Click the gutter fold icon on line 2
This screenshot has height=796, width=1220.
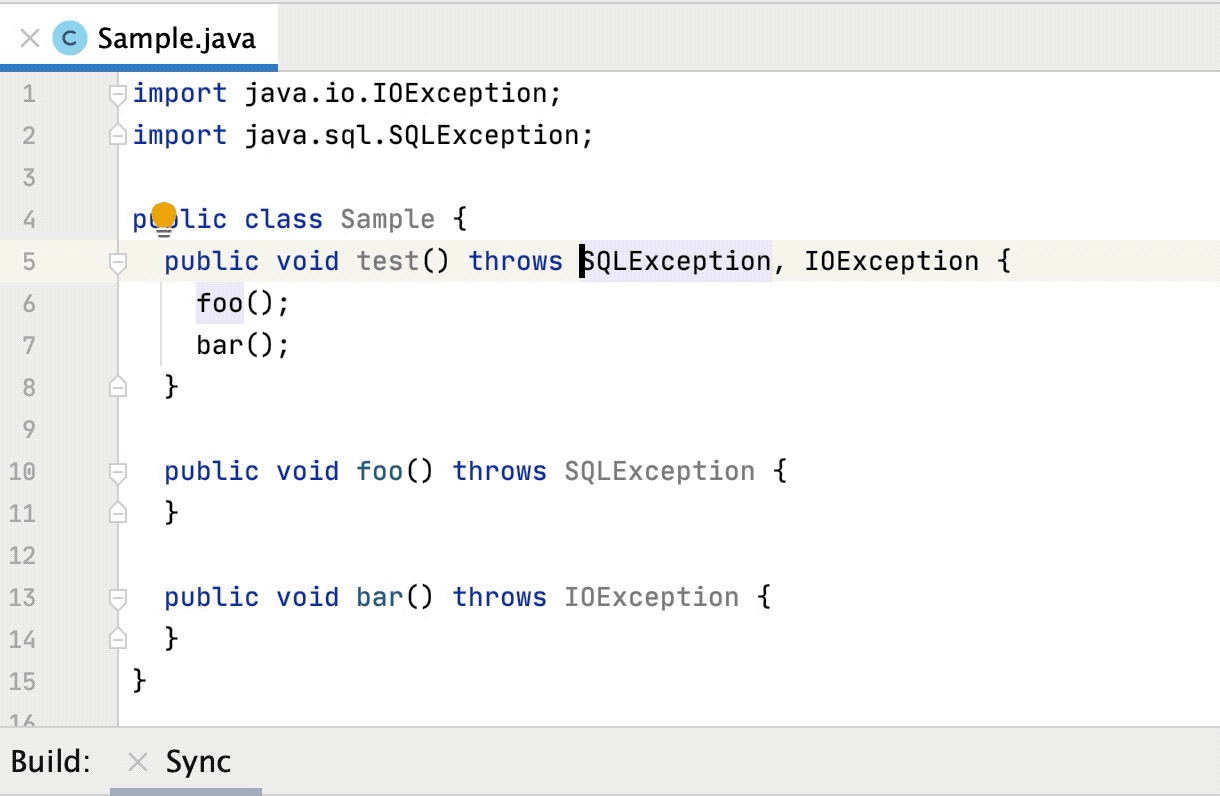click(117, 134)
